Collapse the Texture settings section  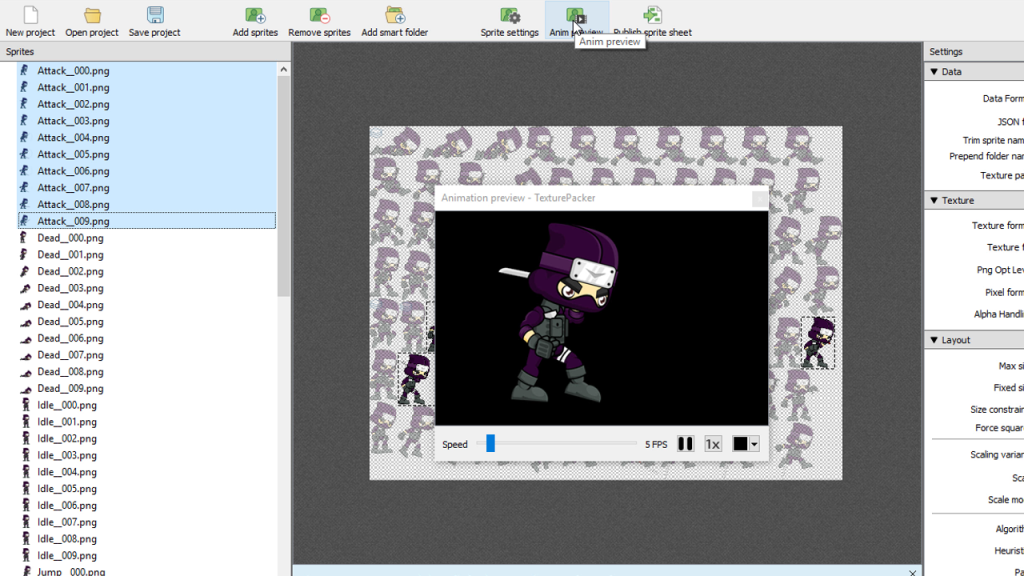coord(934,200)
